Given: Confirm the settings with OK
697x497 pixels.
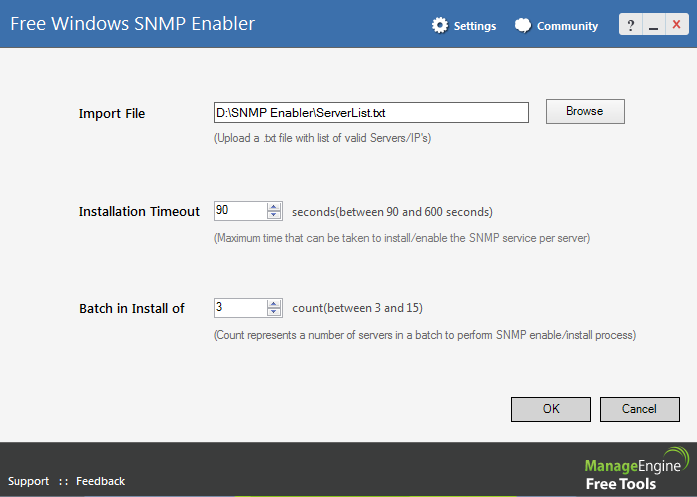Looking at the screenshot, I should [x=551, y=409].
